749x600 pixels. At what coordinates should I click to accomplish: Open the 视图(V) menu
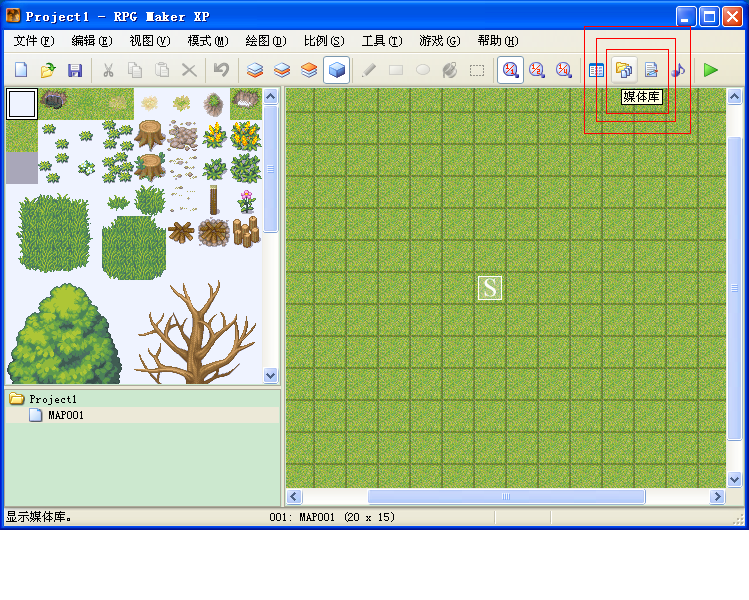tap(150, 41)
